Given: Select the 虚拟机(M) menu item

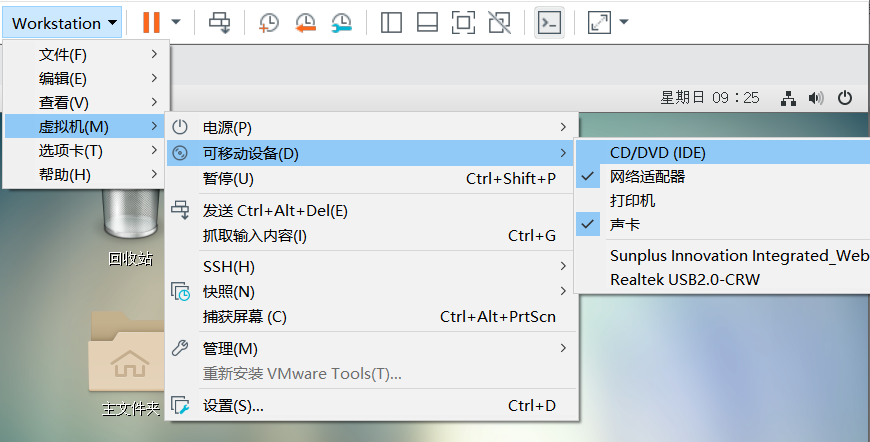Looking at the screenshot, I should tap(86, 126).
